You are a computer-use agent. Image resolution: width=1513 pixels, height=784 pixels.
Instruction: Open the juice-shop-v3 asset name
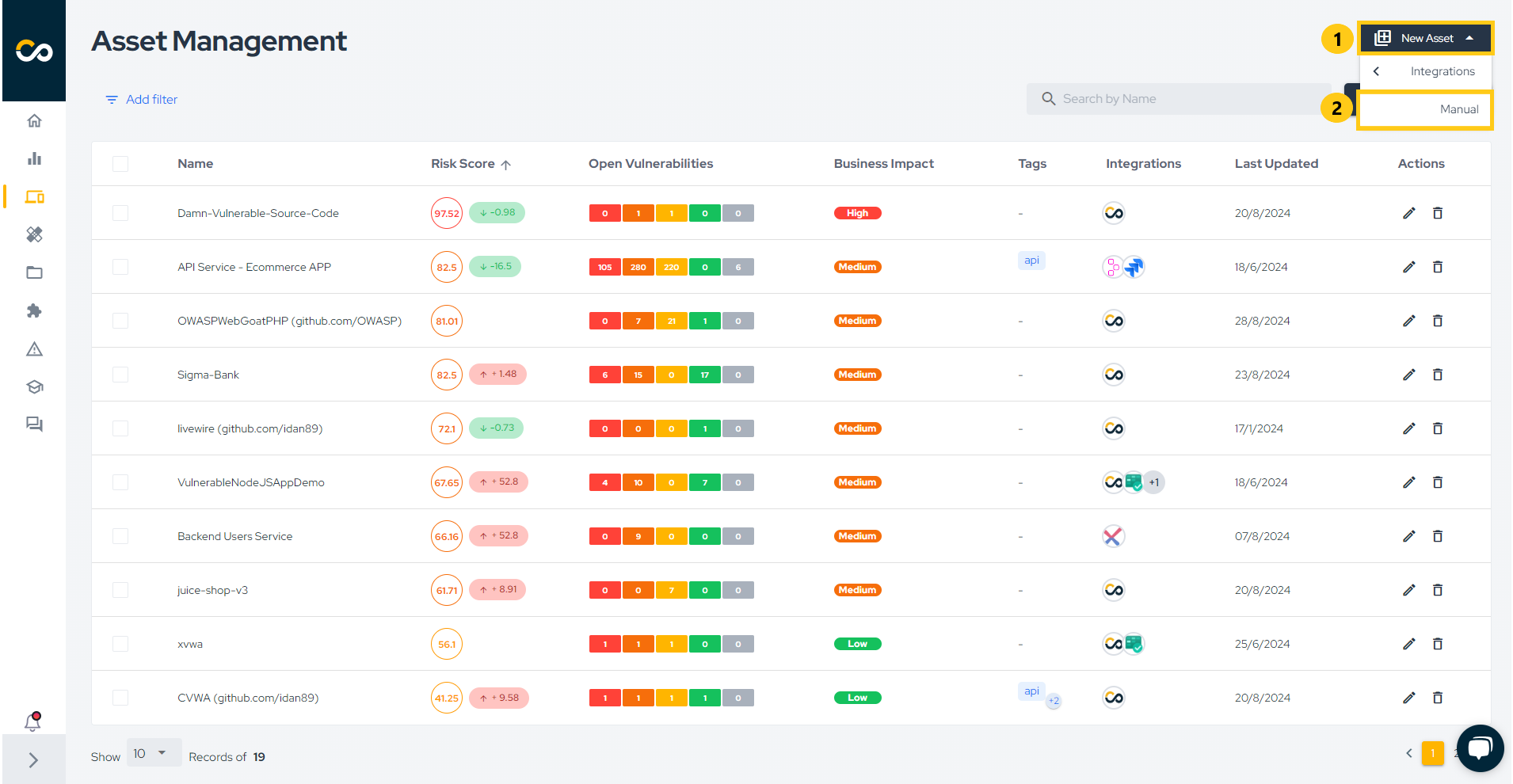(212, 590)
